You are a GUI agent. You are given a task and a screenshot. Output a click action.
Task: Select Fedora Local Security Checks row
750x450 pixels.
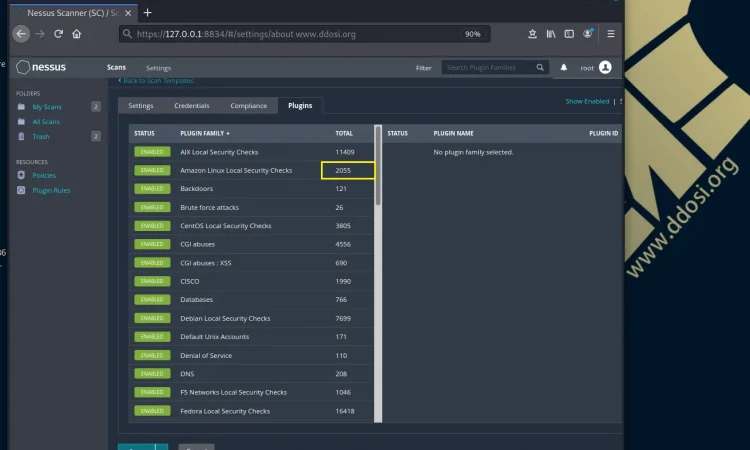[251, 411]
